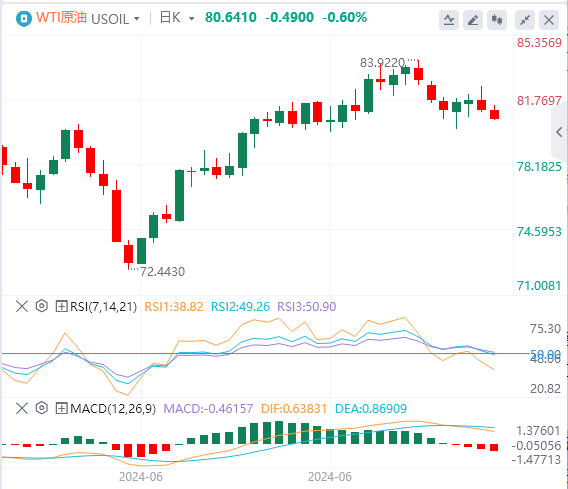Screen dimensions: 568x489
Task: Click the 85.3569 price axis label
Action: (539, 43)
